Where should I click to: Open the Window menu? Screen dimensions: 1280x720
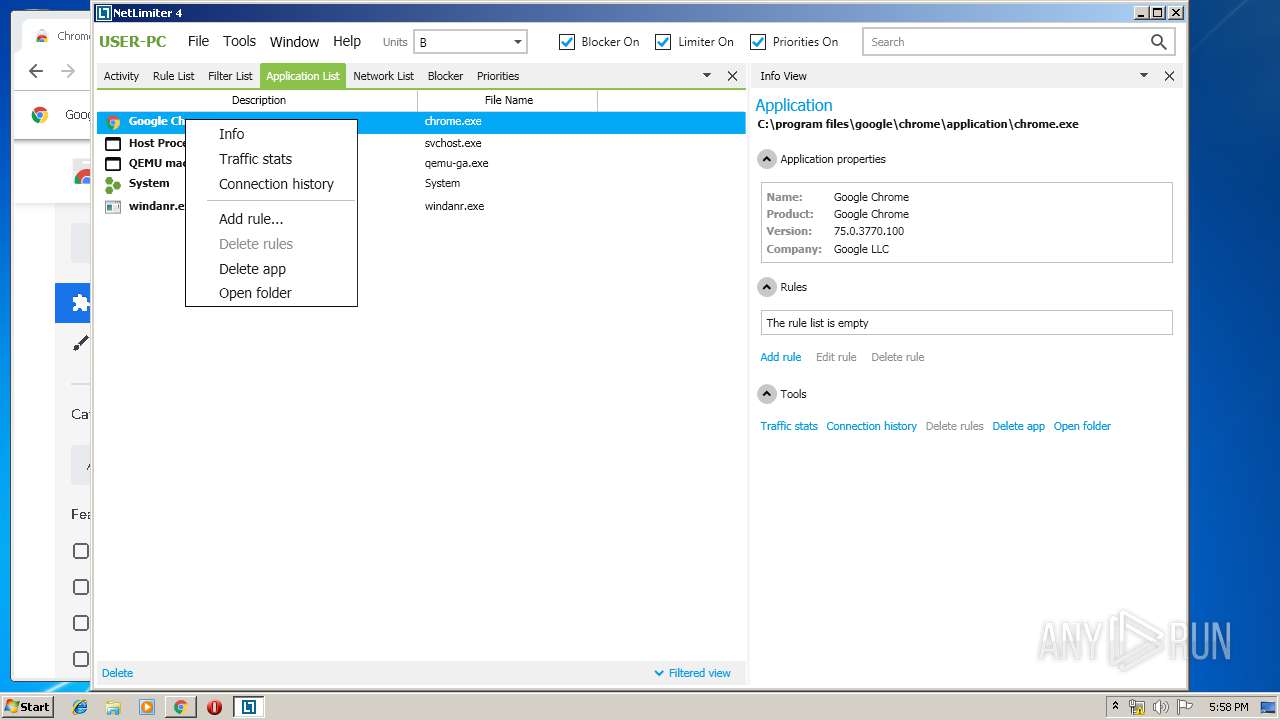tap(294, 41)
